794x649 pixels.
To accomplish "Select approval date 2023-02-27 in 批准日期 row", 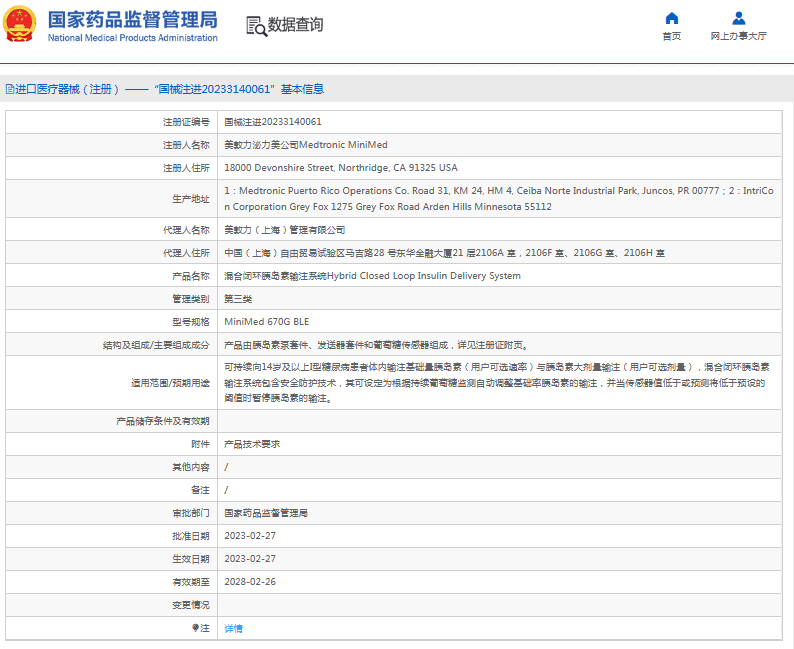I will click(499, 536).
